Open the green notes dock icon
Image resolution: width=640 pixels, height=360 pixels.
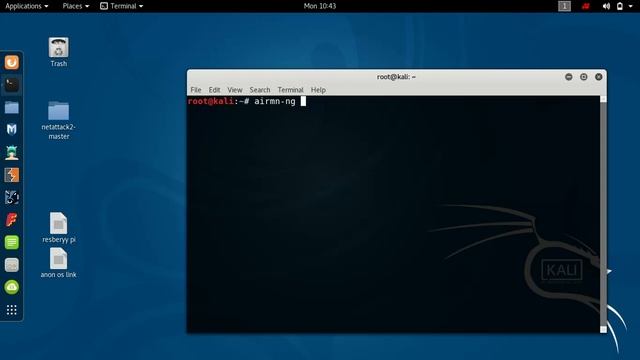coord(12,242)
